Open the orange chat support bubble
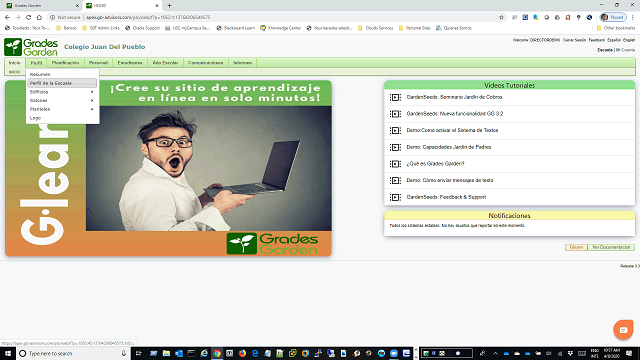 623,330
